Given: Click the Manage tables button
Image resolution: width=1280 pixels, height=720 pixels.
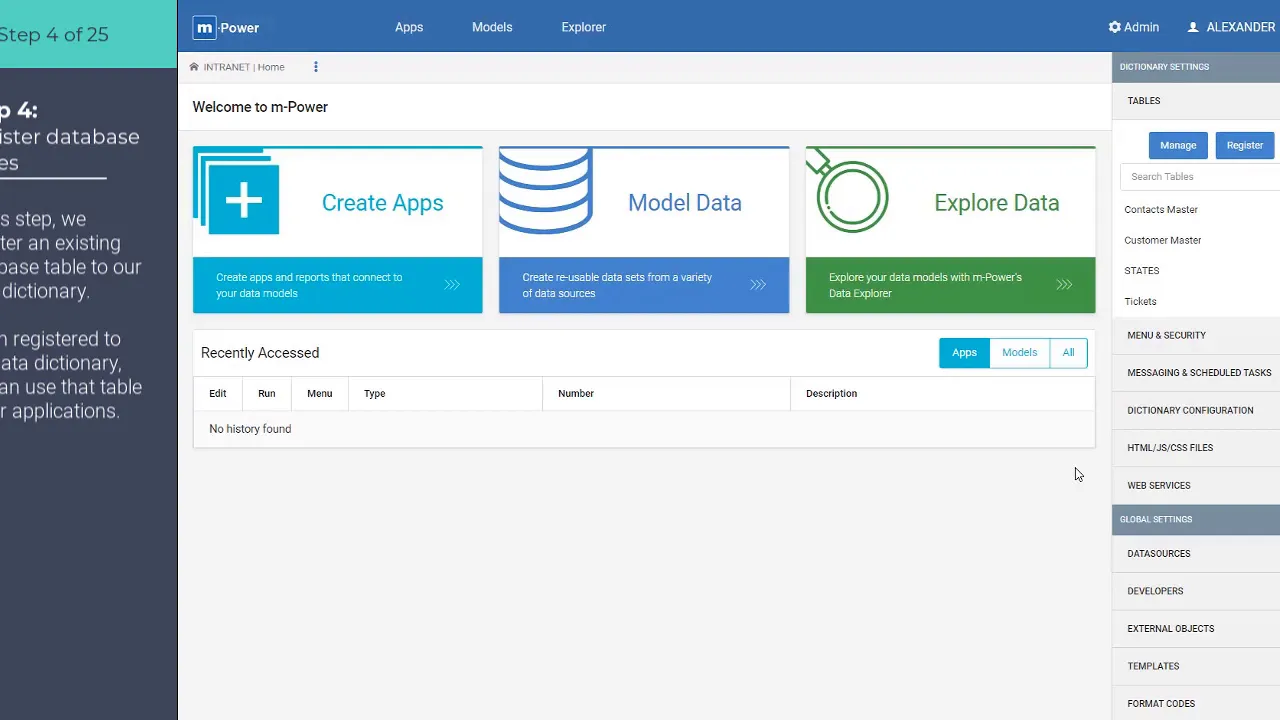Looking at the screenshot, I should (1178, 145).
